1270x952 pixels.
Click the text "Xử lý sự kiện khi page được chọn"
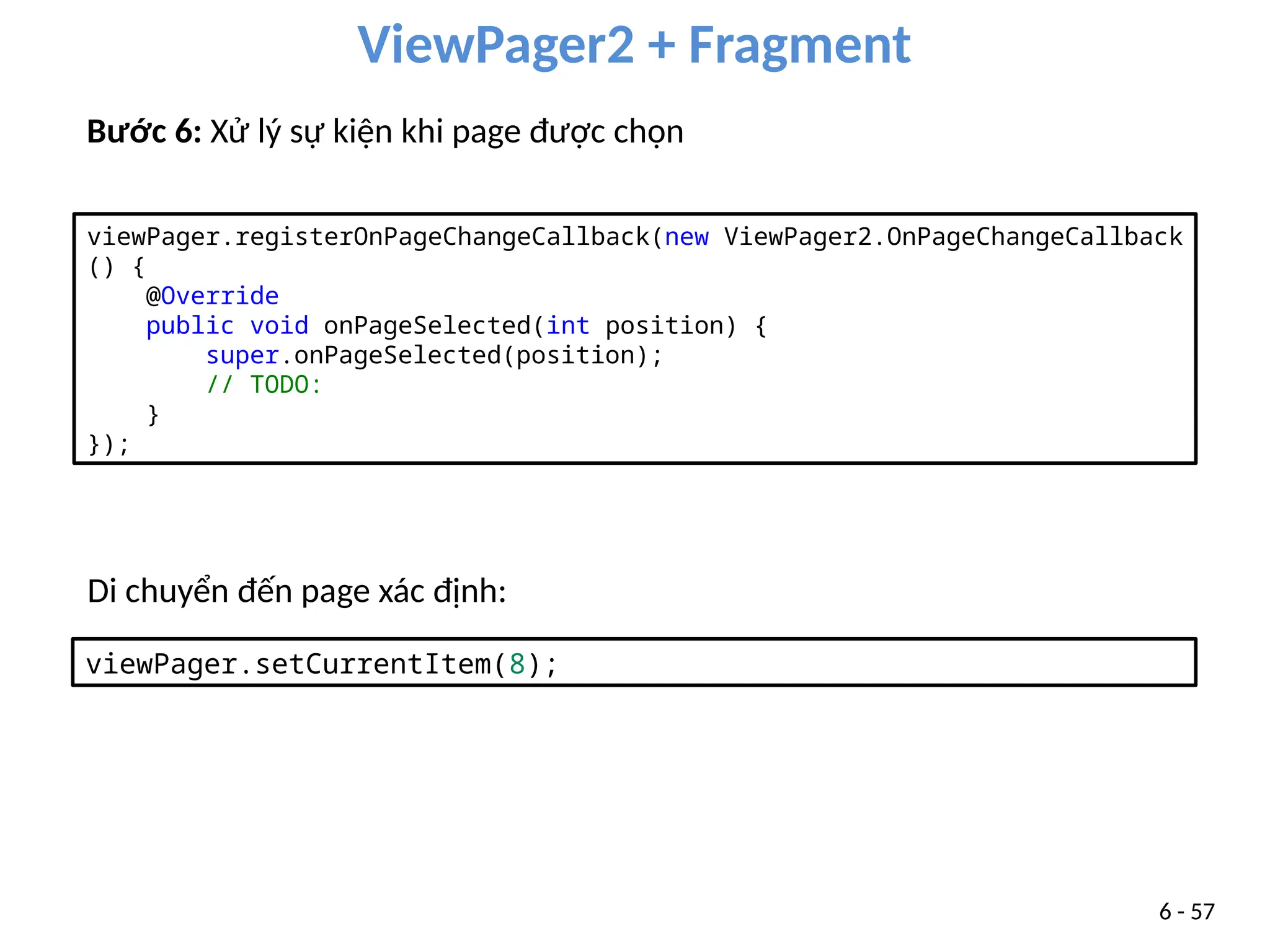coord(446,133)
